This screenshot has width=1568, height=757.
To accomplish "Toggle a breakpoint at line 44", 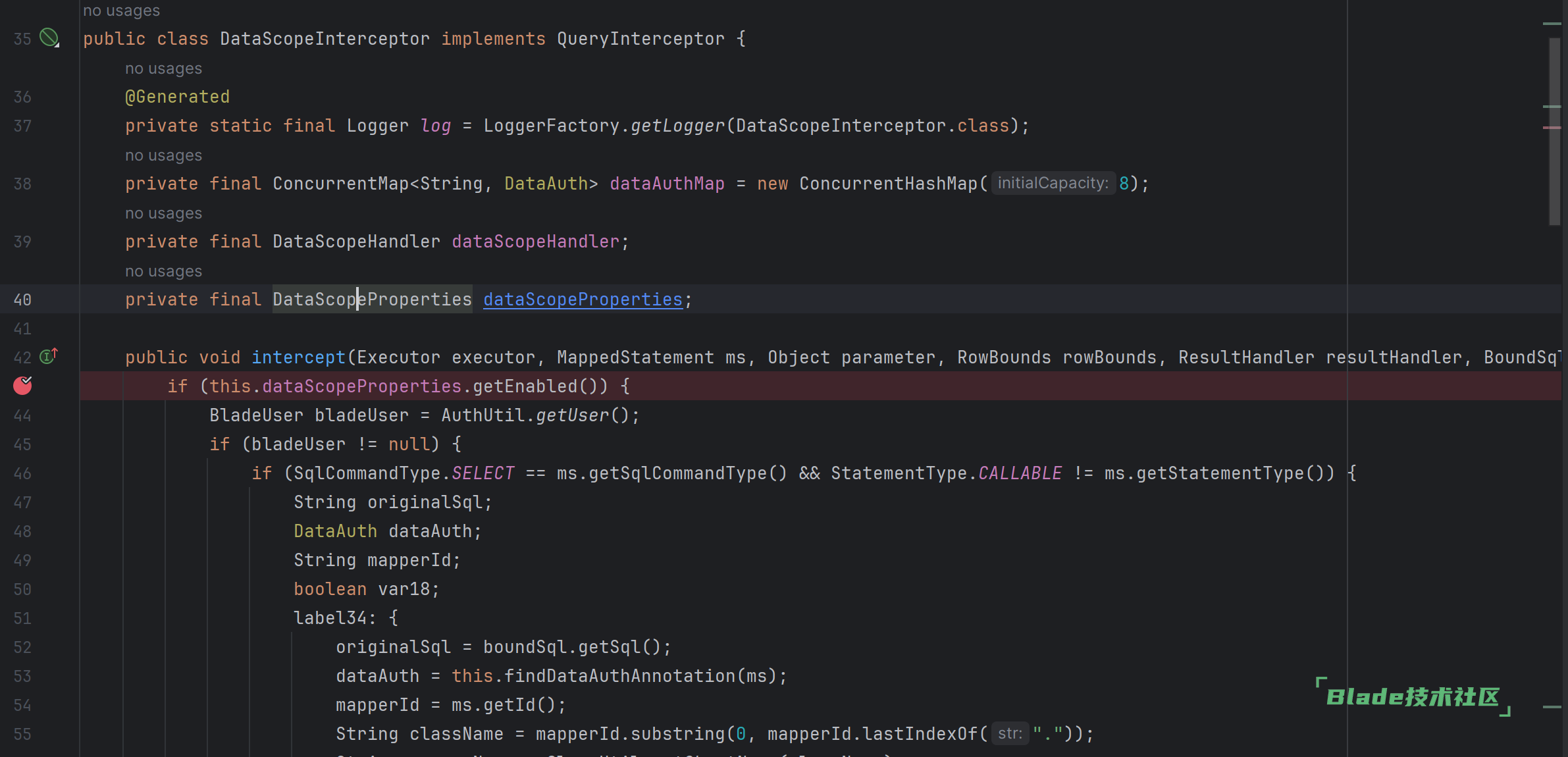I will tap(22, 415).
